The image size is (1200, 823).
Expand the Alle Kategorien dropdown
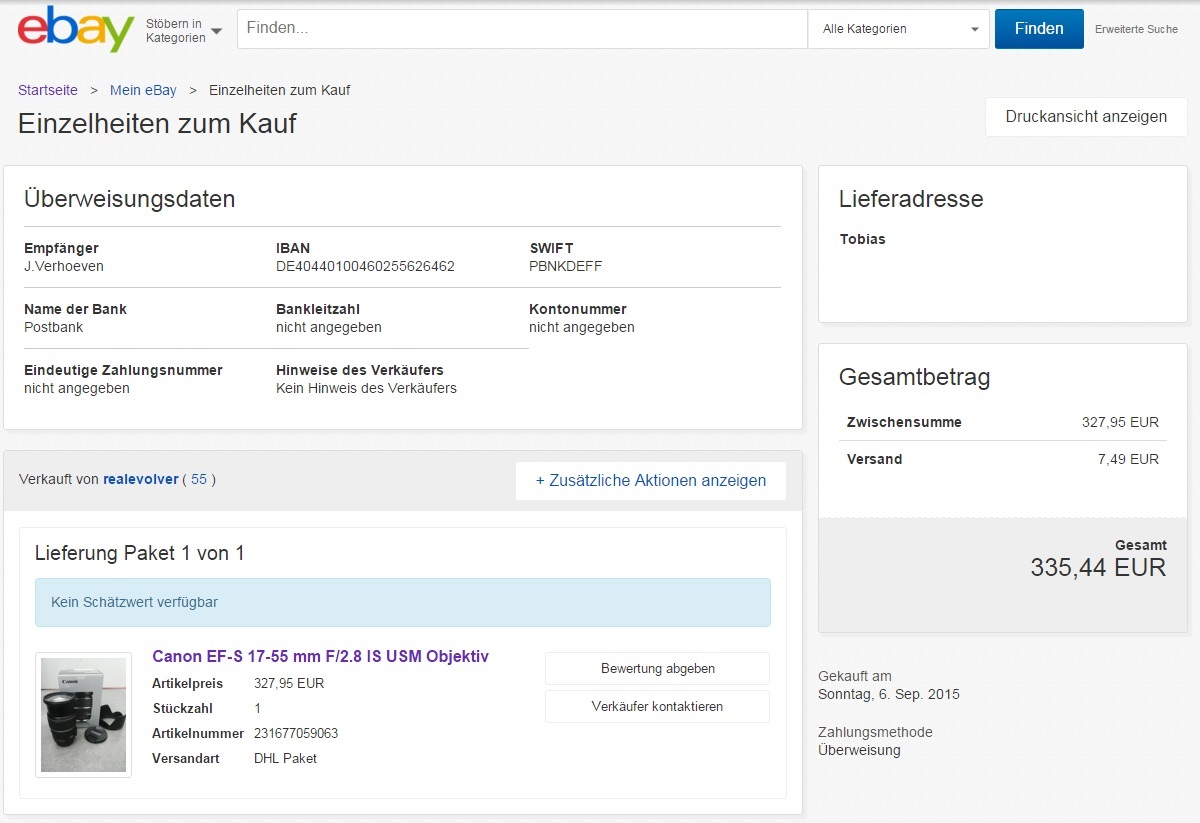coord(898,29)
